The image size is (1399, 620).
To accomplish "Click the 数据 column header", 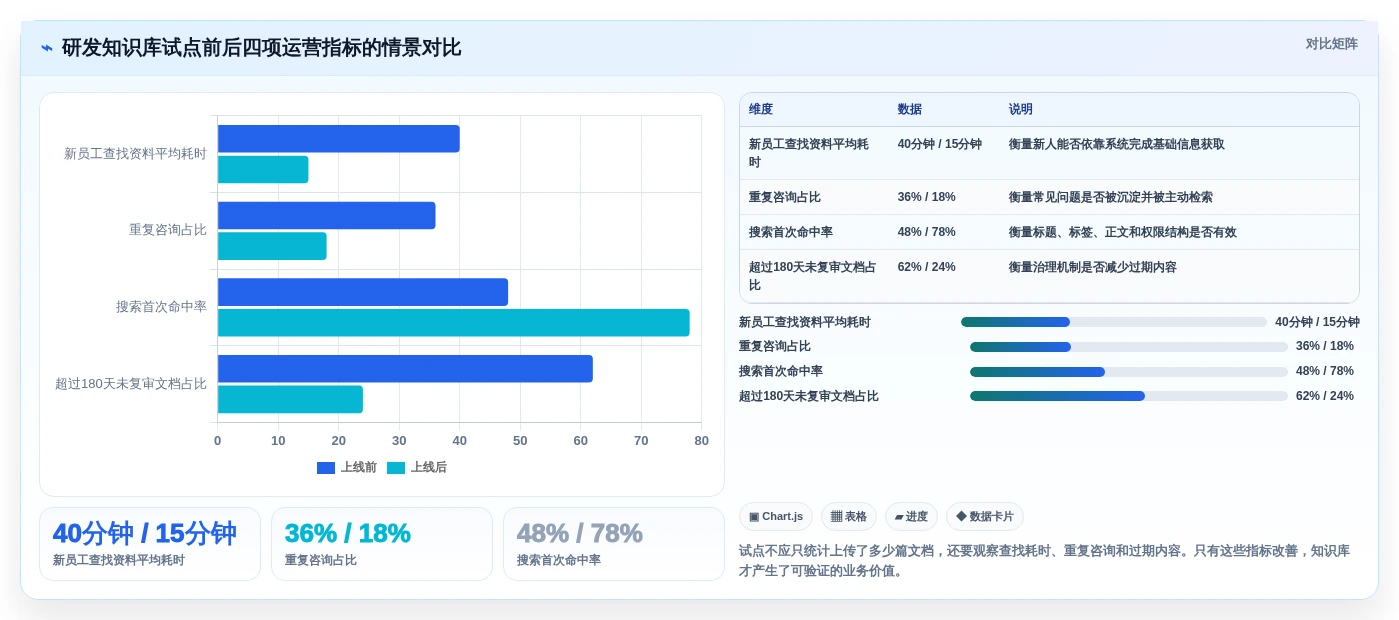I will [x=910, y=110].
